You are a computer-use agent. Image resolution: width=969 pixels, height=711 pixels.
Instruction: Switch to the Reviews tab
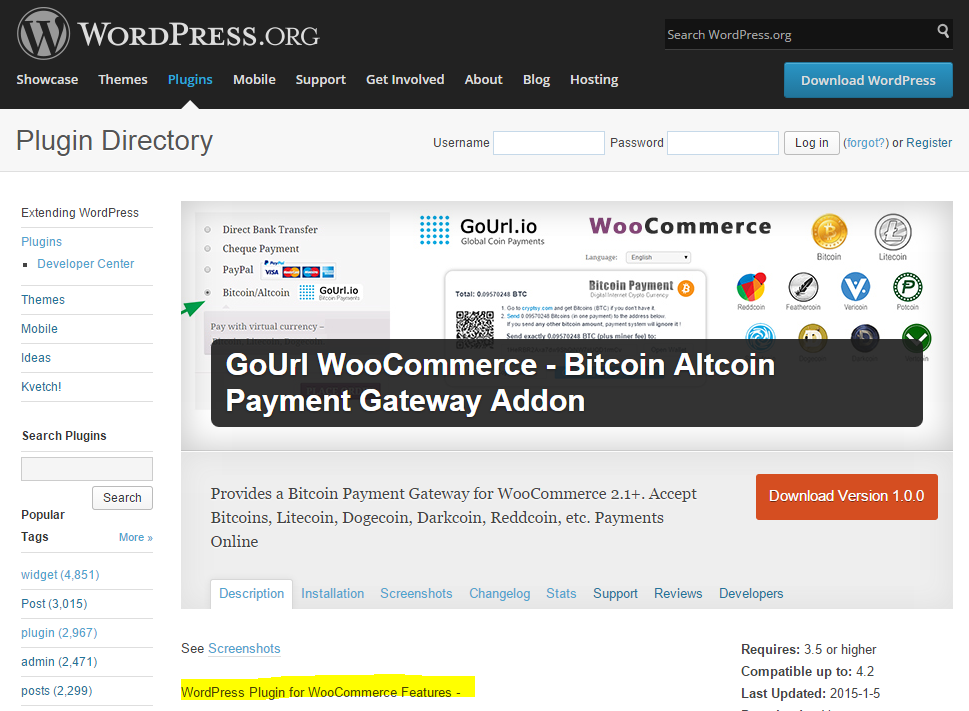678,594
